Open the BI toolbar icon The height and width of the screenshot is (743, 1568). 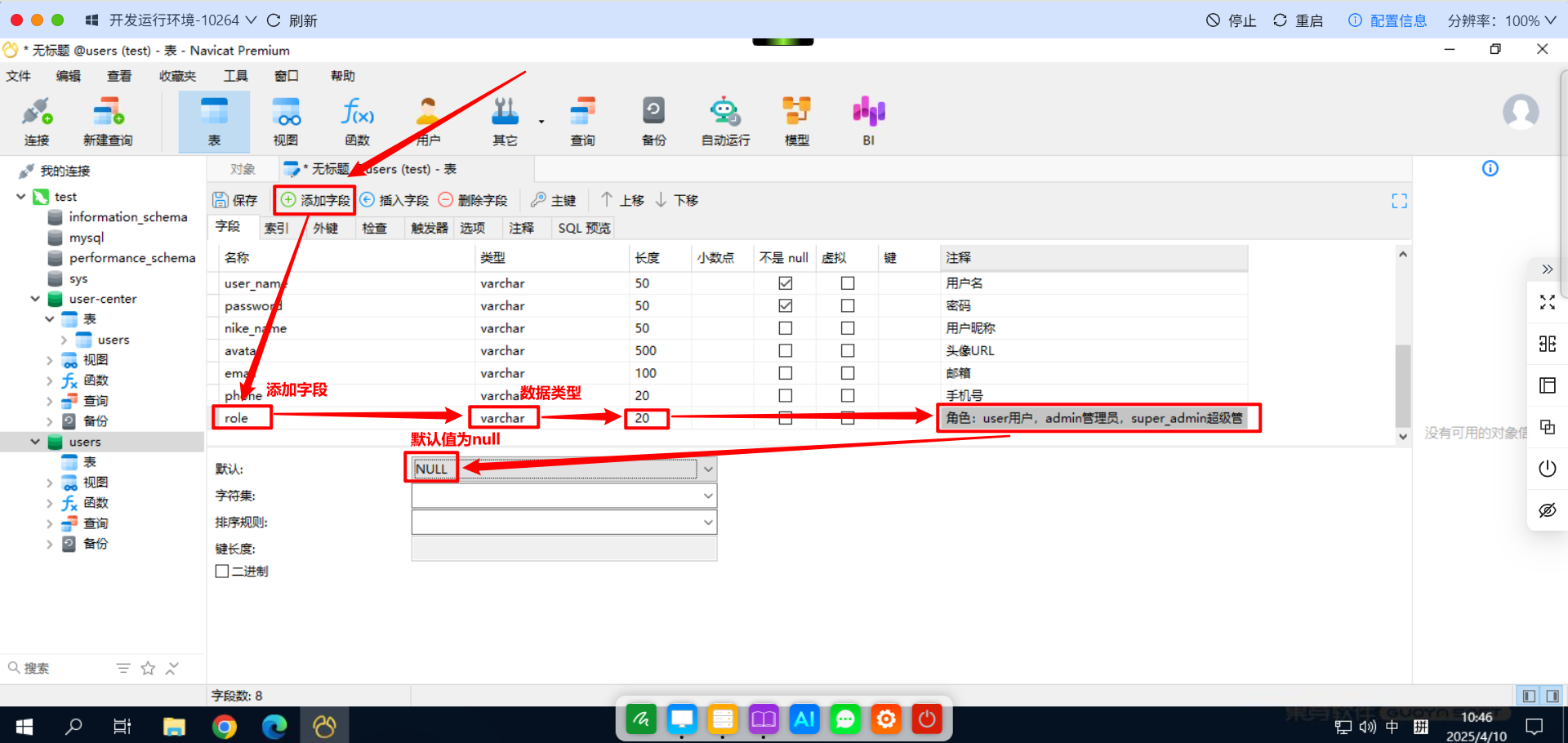tap(869, 121)
